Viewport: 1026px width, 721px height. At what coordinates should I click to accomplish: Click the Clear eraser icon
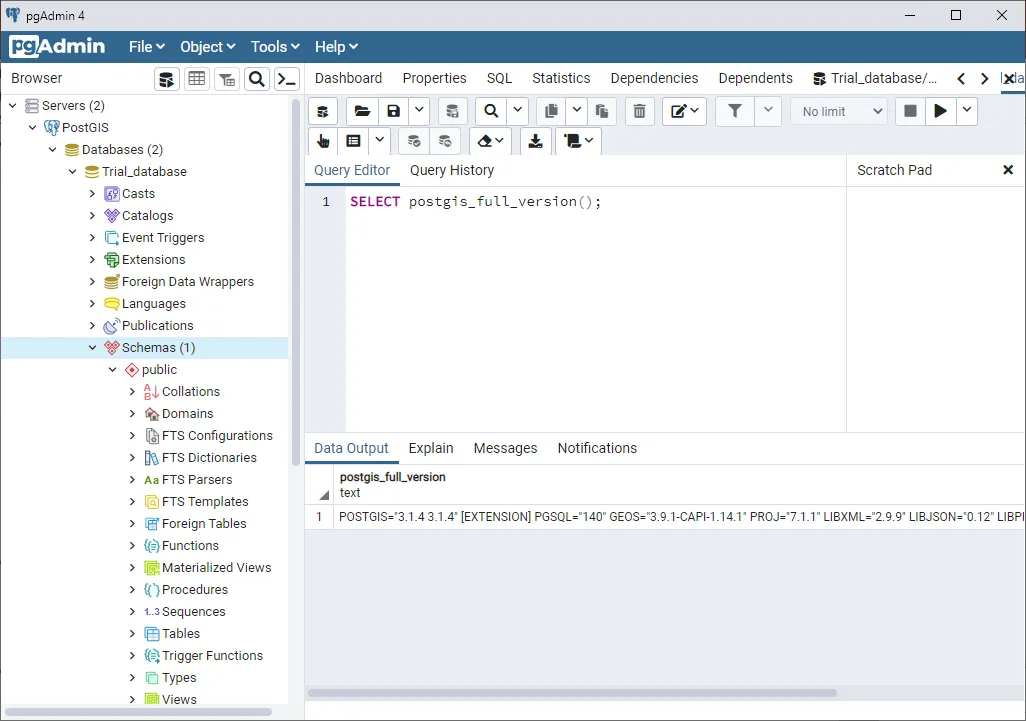point(490,141)
